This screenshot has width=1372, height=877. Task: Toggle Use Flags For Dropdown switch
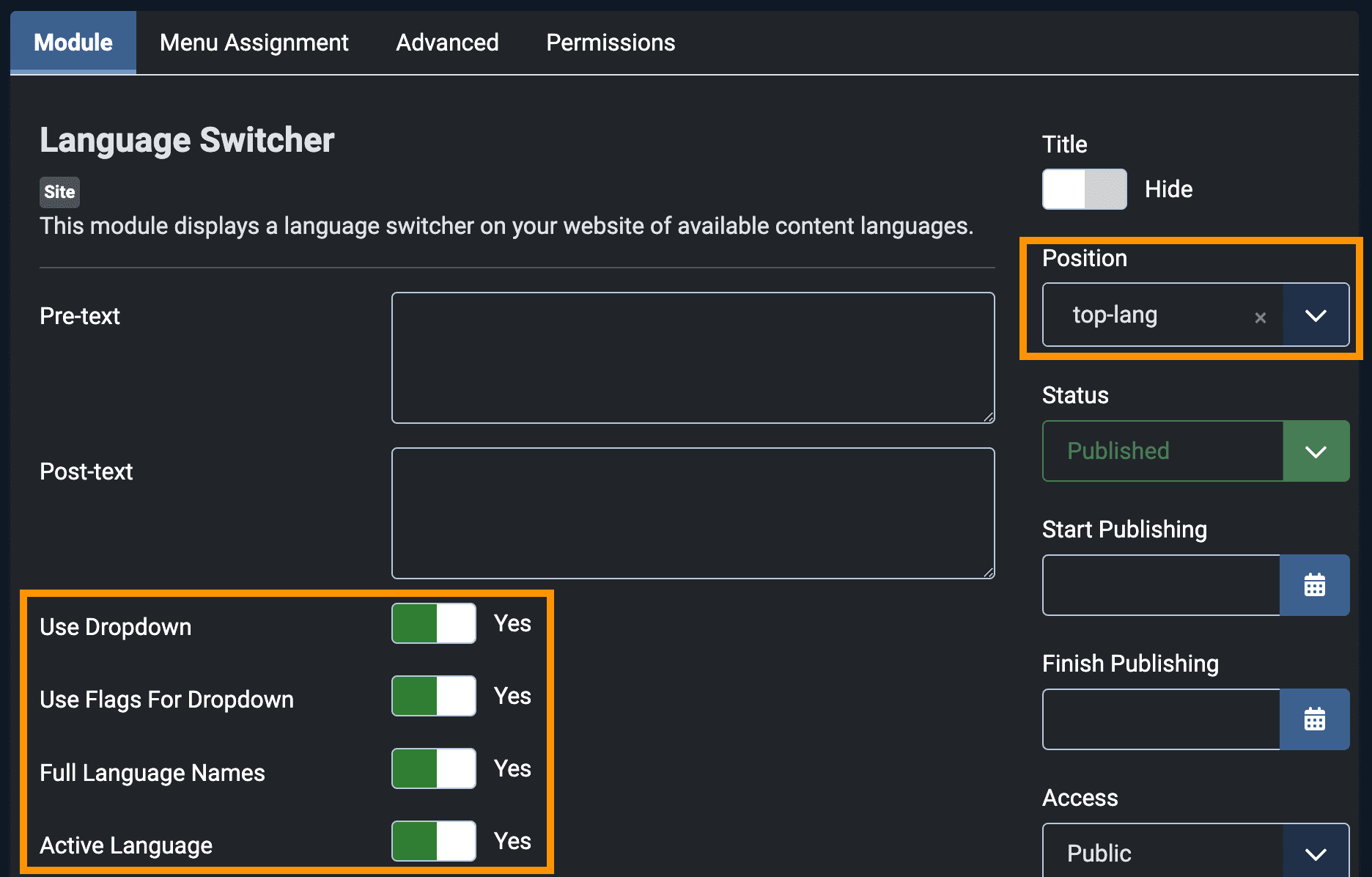(434, 696)
